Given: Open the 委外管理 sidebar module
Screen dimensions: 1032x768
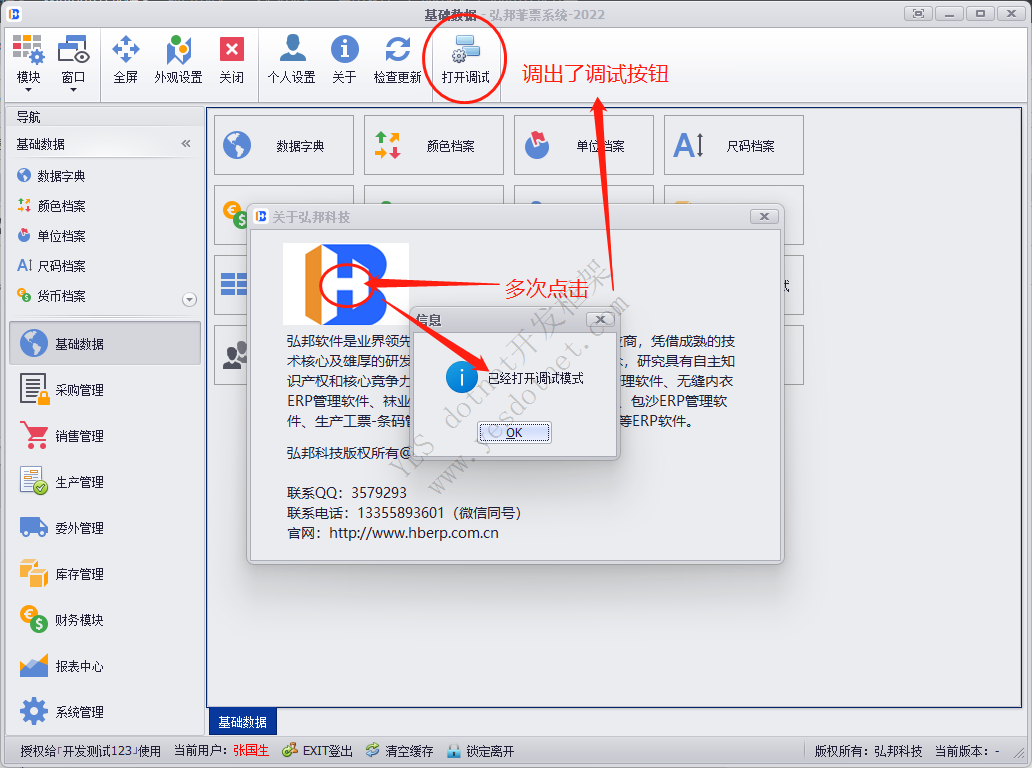Looking at the screenshot, I should 105,528.
